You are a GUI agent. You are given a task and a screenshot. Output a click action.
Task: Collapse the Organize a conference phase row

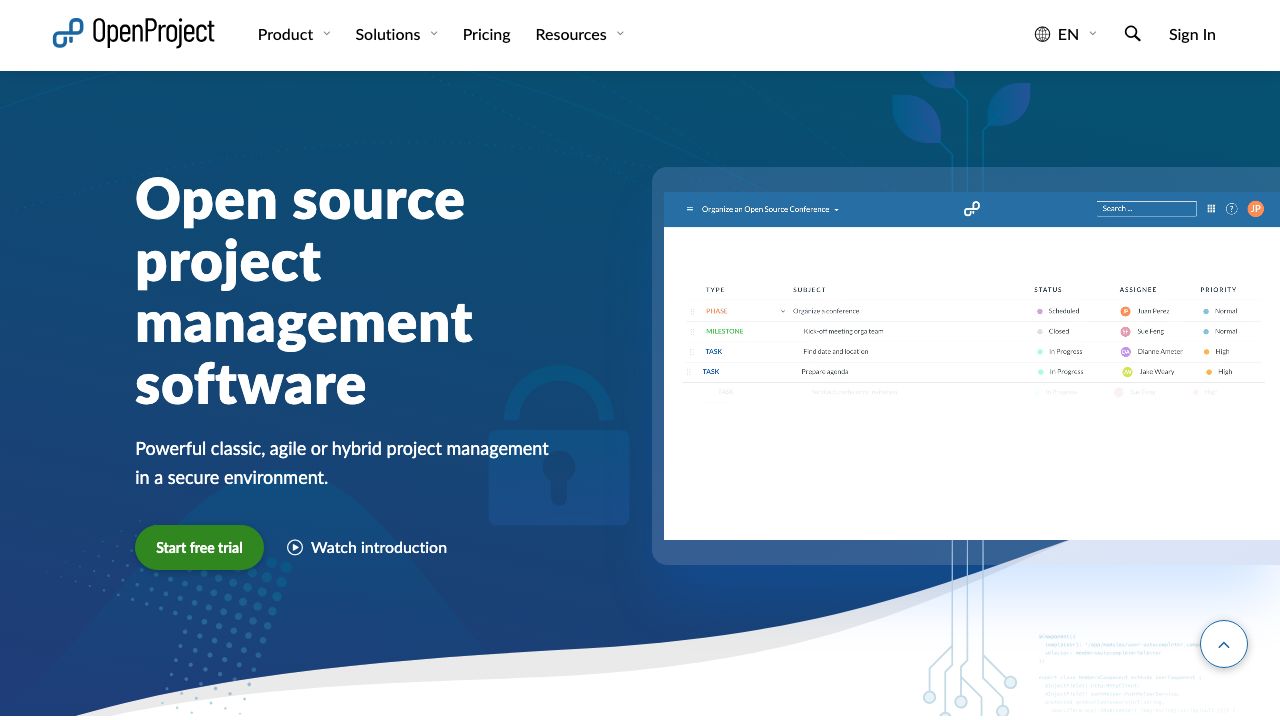(782, 311)
